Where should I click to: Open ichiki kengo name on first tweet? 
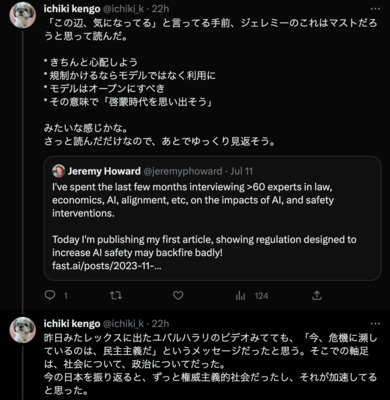[72, 9]
